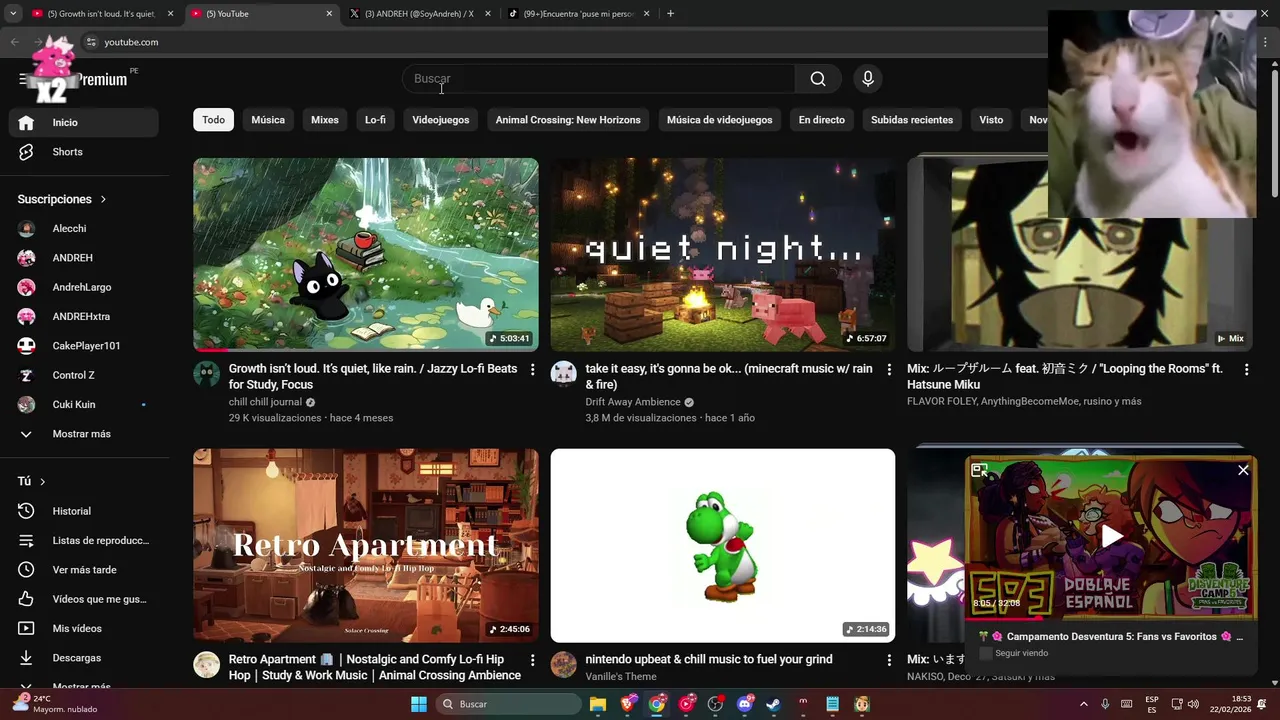Select the Mixes filter chip
Image resolution: width=1280 pixels, height=720 pixels.
[325, 120]
